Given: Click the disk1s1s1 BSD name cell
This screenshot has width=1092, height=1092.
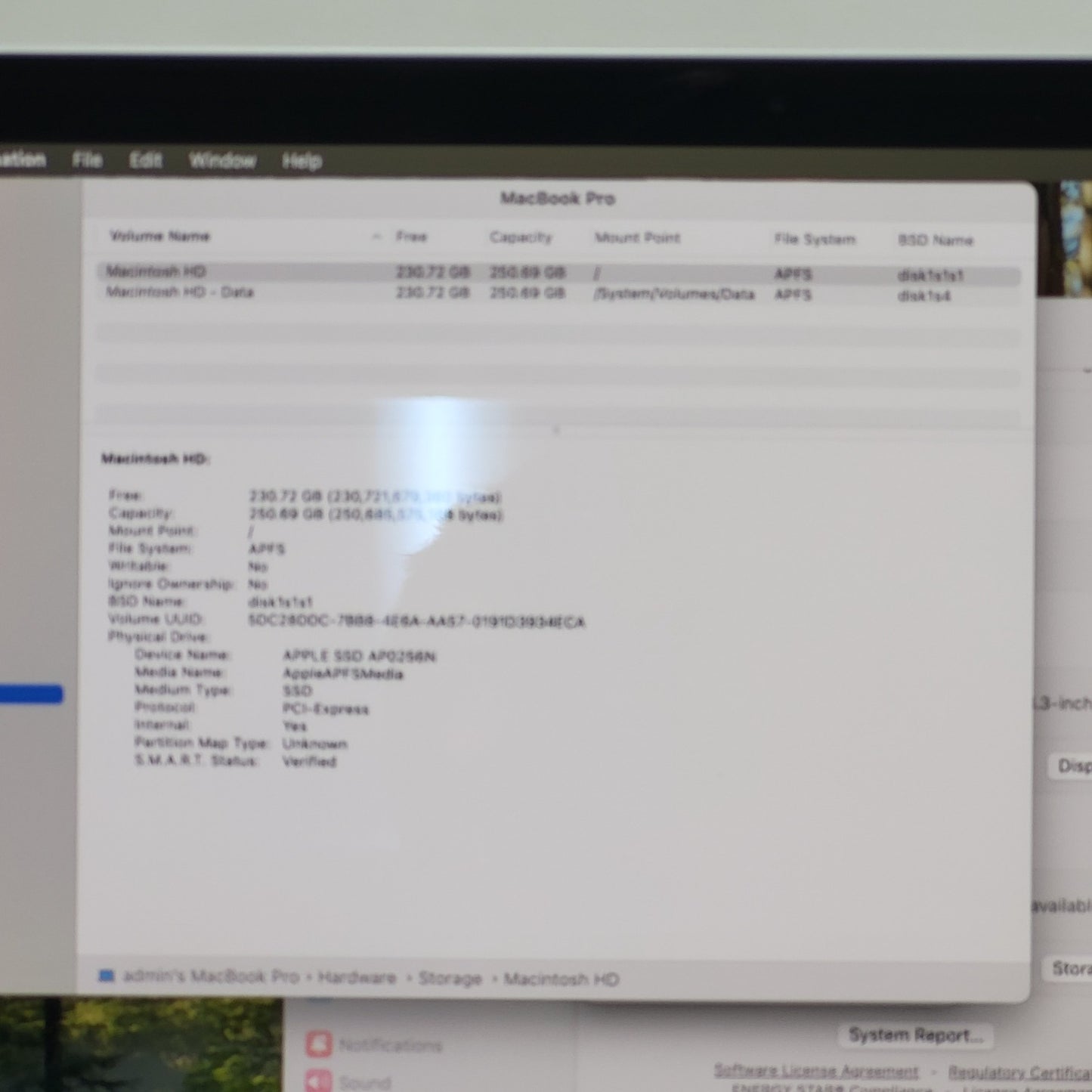Looking at the screenshot, I should click(930, 276).
